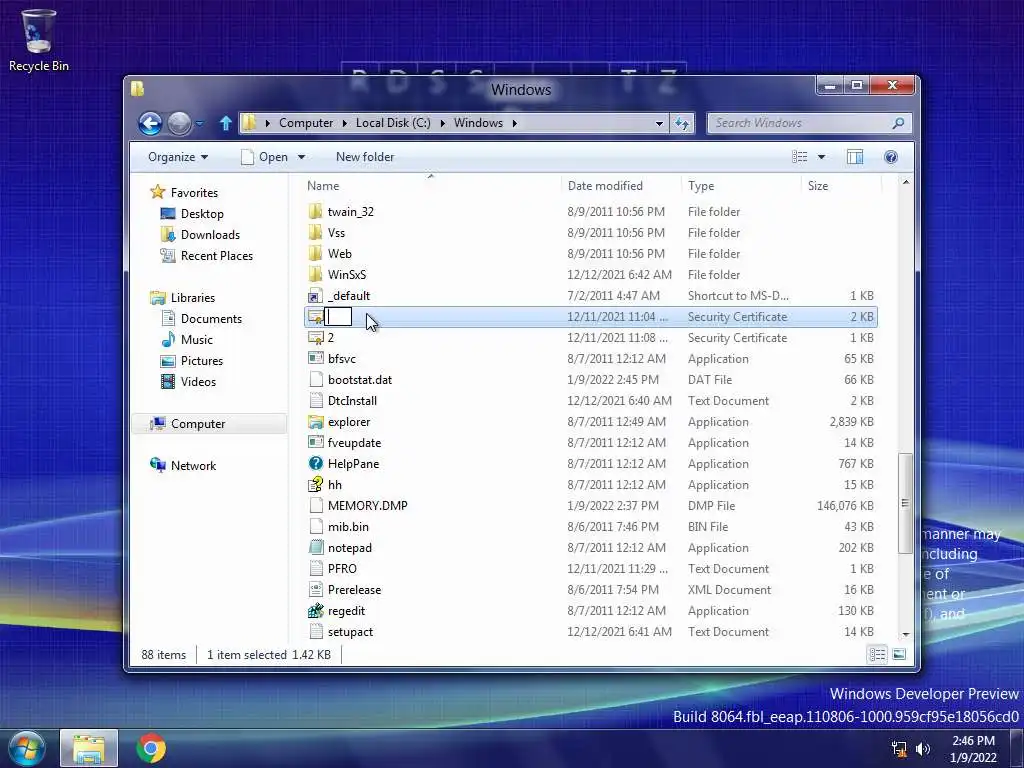Go up one folder level
The width and height of the screenshot is (1024, 768).
pos(225,123)
